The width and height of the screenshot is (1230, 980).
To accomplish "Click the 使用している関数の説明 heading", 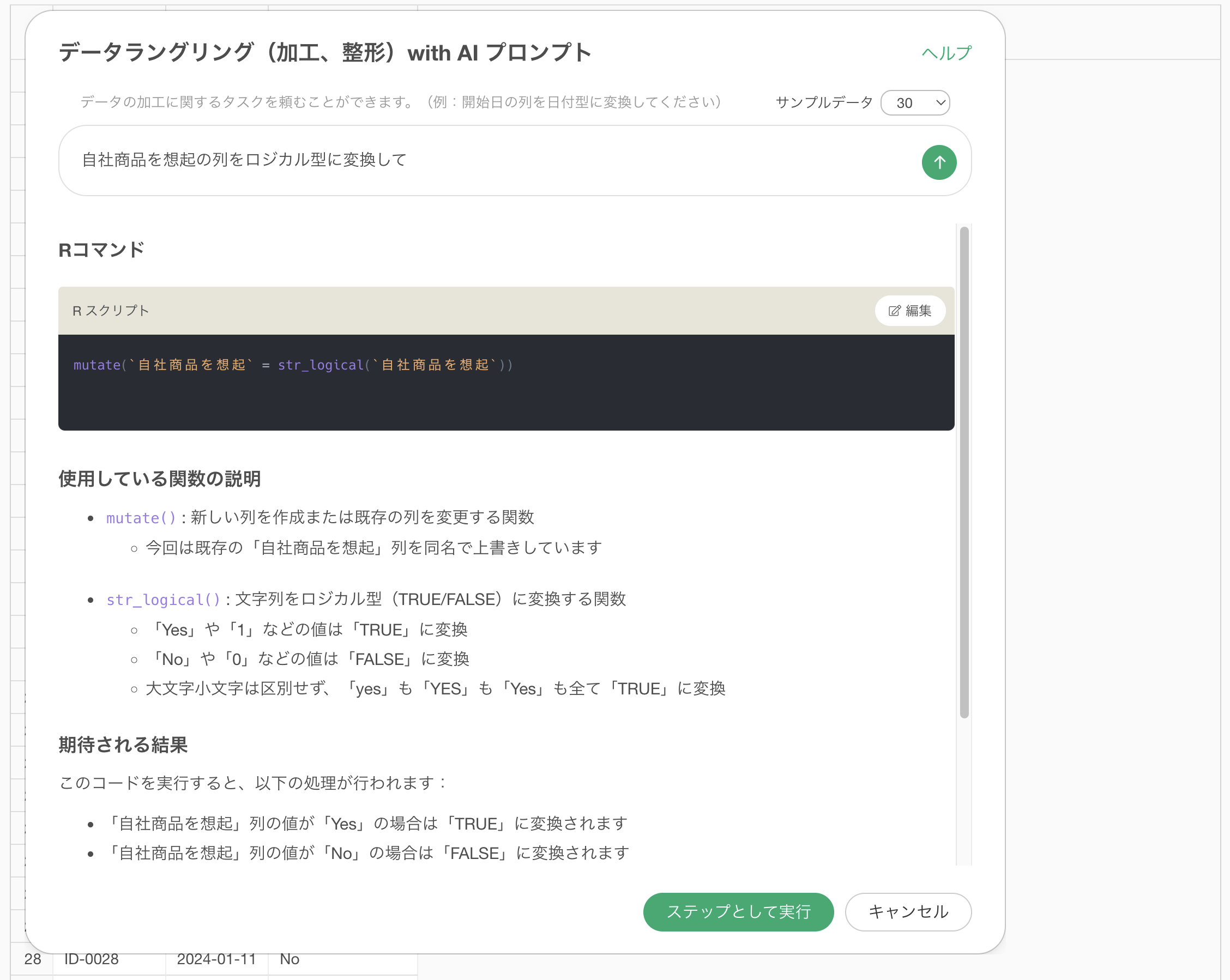I will click(159, 479).
